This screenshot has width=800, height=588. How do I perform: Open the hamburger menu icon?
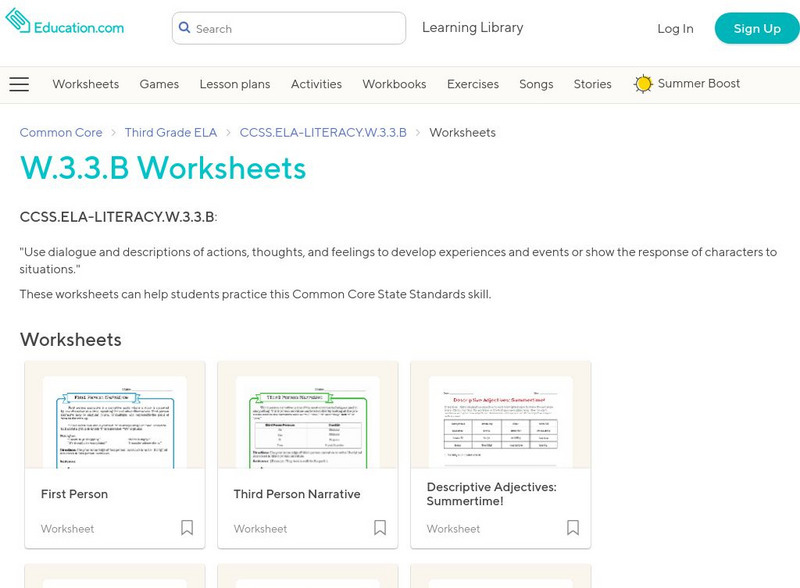19,84
